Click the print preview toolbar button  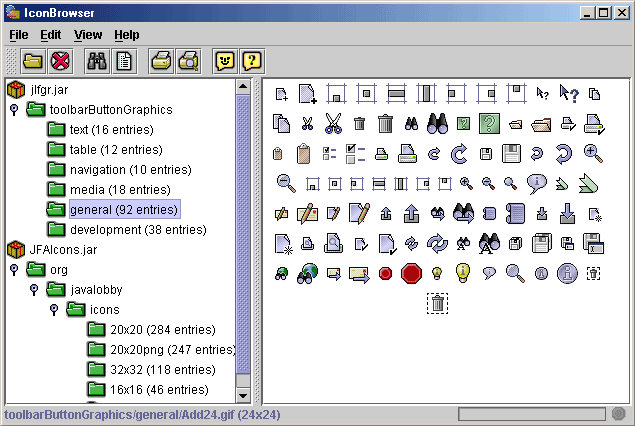(188, 61)
